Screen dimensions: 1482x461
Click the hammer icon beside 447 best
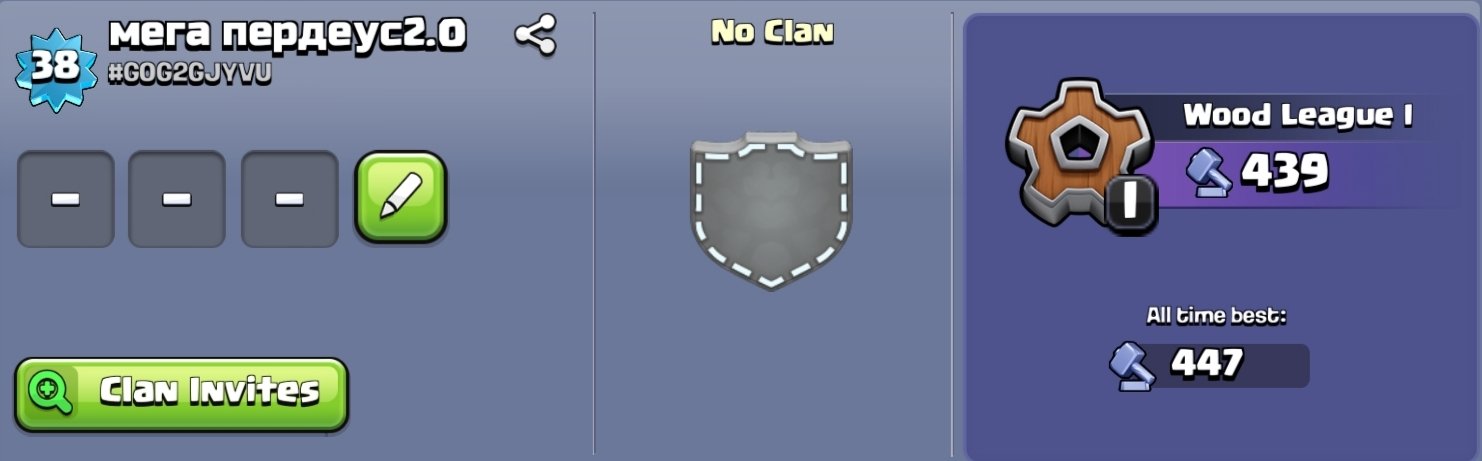(1133, 365)
